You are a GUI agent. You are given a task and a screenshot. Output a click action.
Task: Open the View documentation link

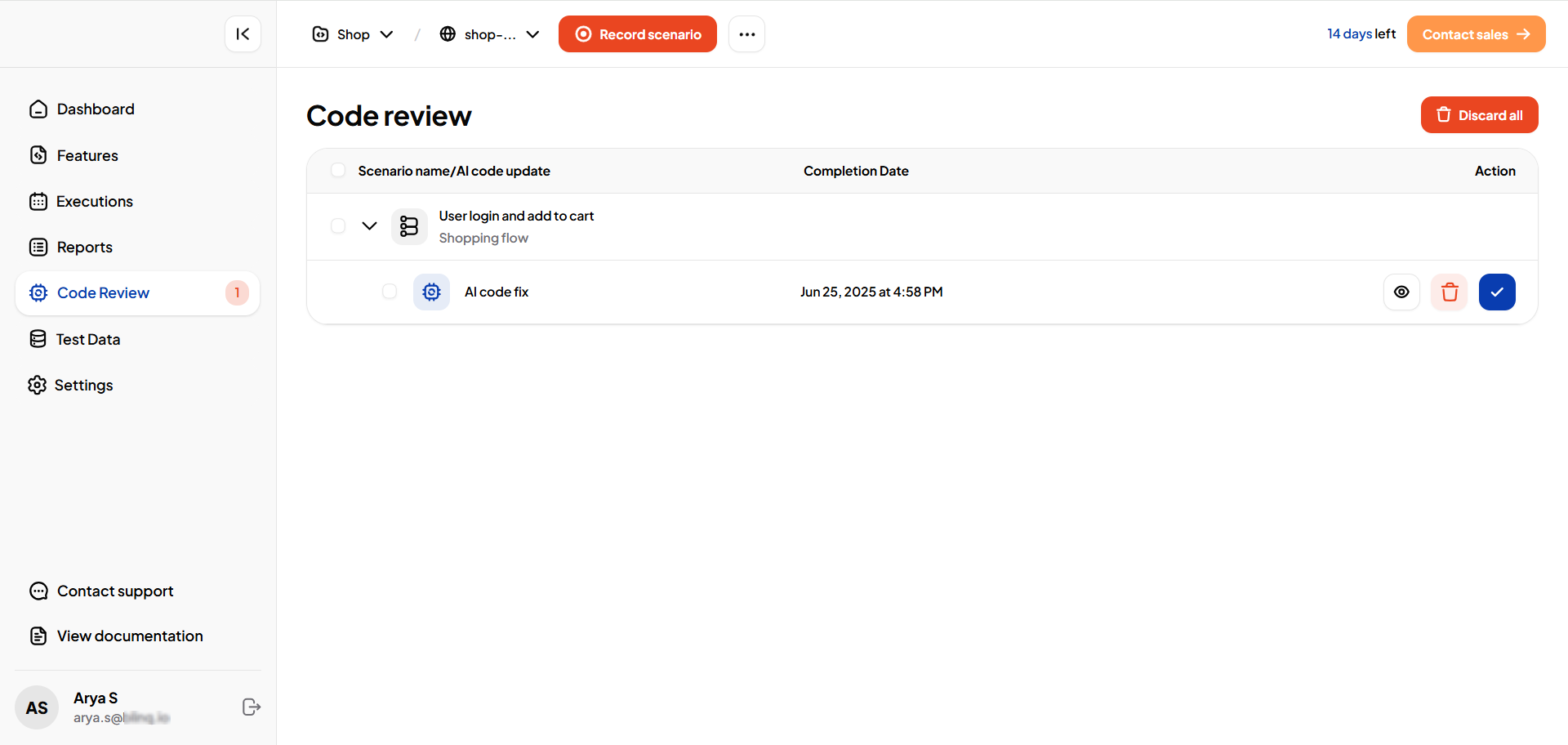coord(130,636)
